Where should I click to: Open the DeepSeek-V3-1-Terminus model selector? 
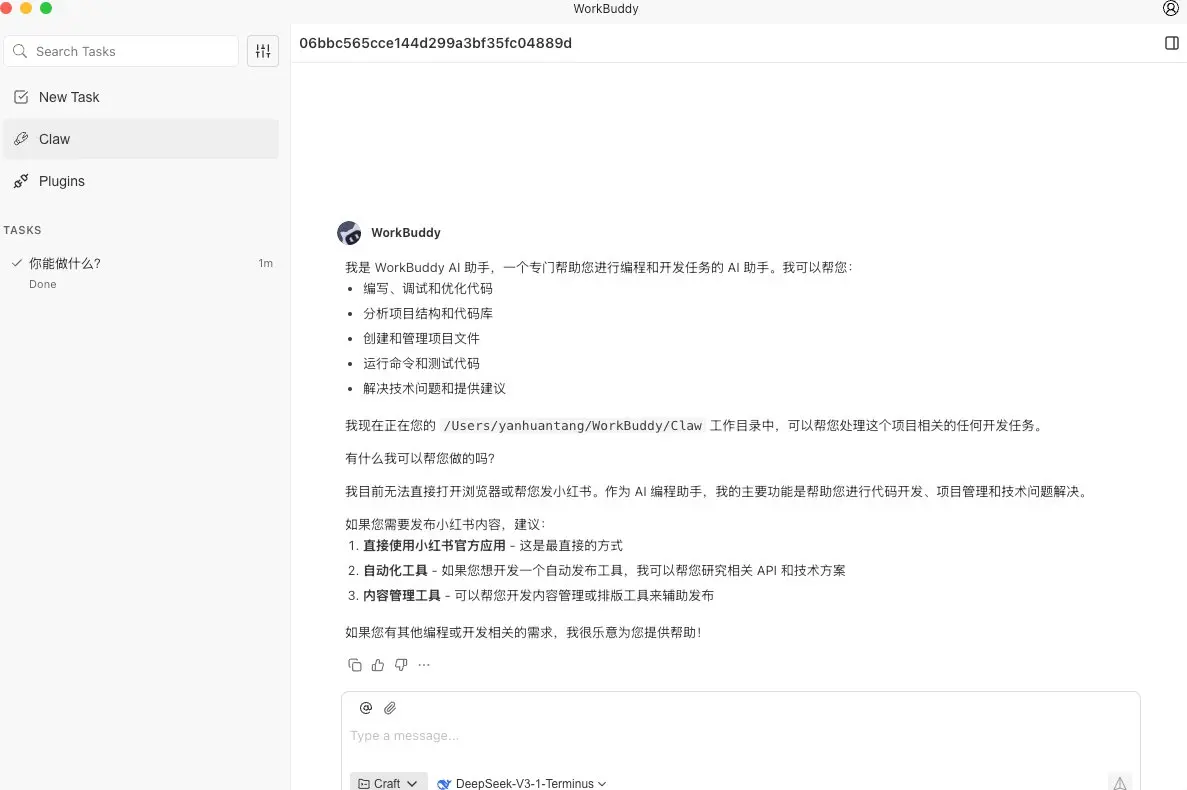click(522, 783)
